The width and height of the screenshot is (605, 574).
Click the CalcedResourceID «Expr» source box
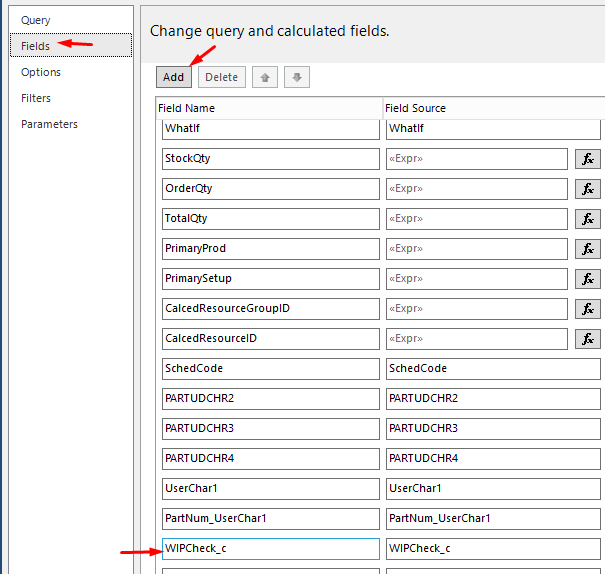click(477, 339)
